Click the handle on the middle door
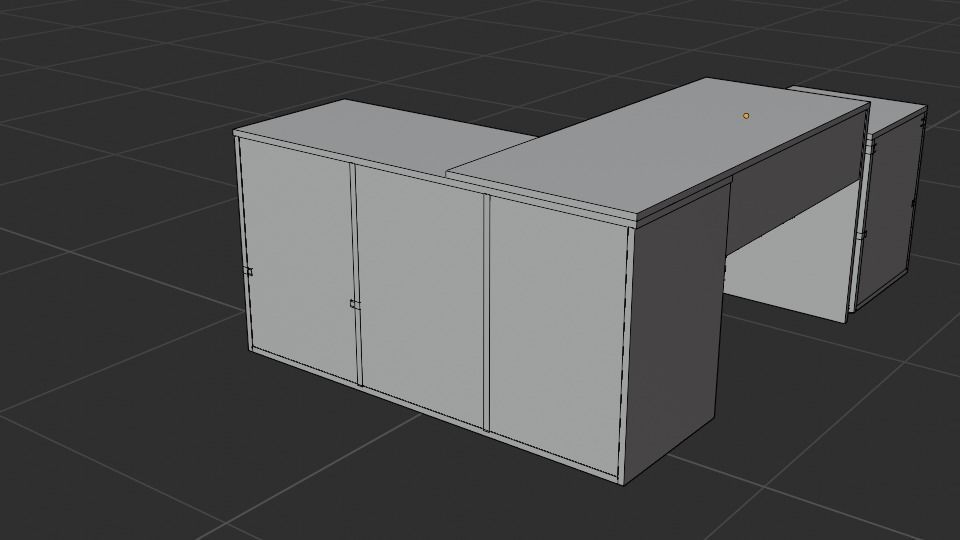The width and height of the screenshot is (960, 540). [x=355, y=304]
